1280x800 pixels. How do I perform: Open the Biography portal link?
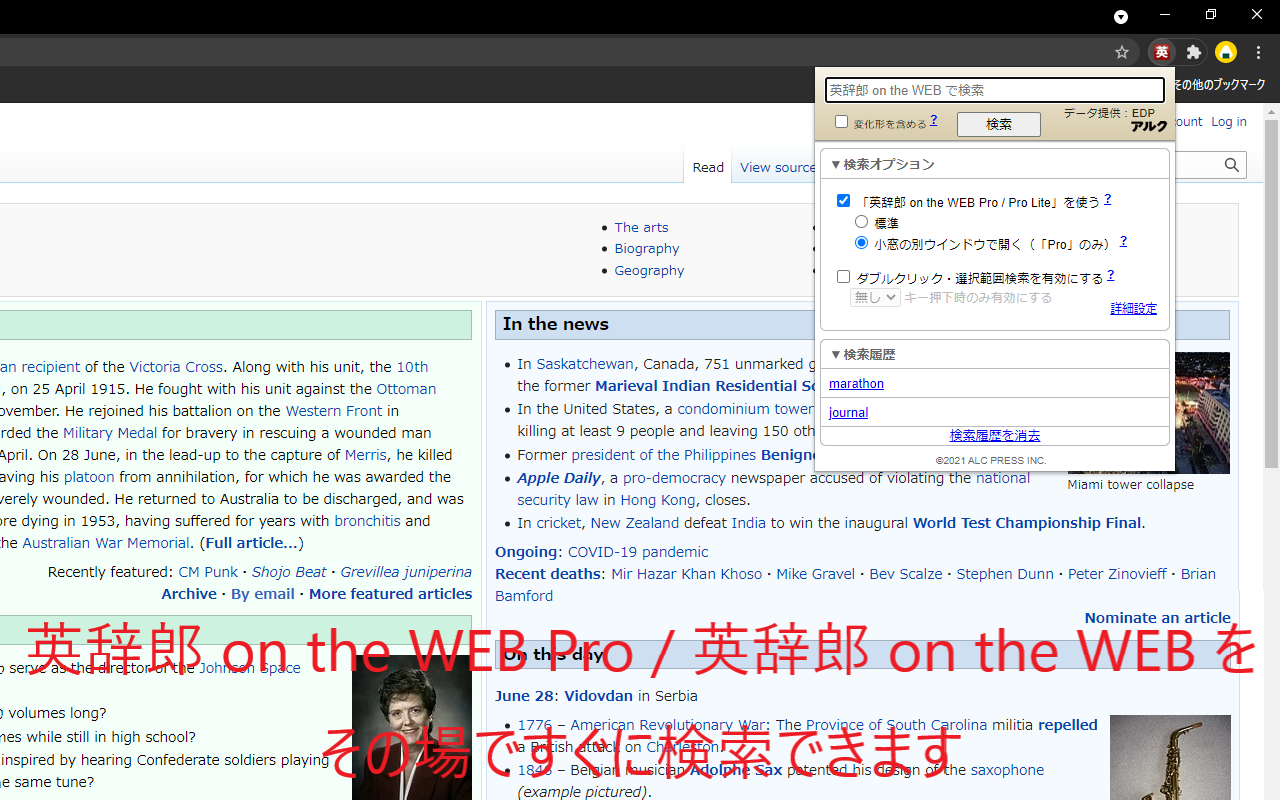click(x=647, y=248)
